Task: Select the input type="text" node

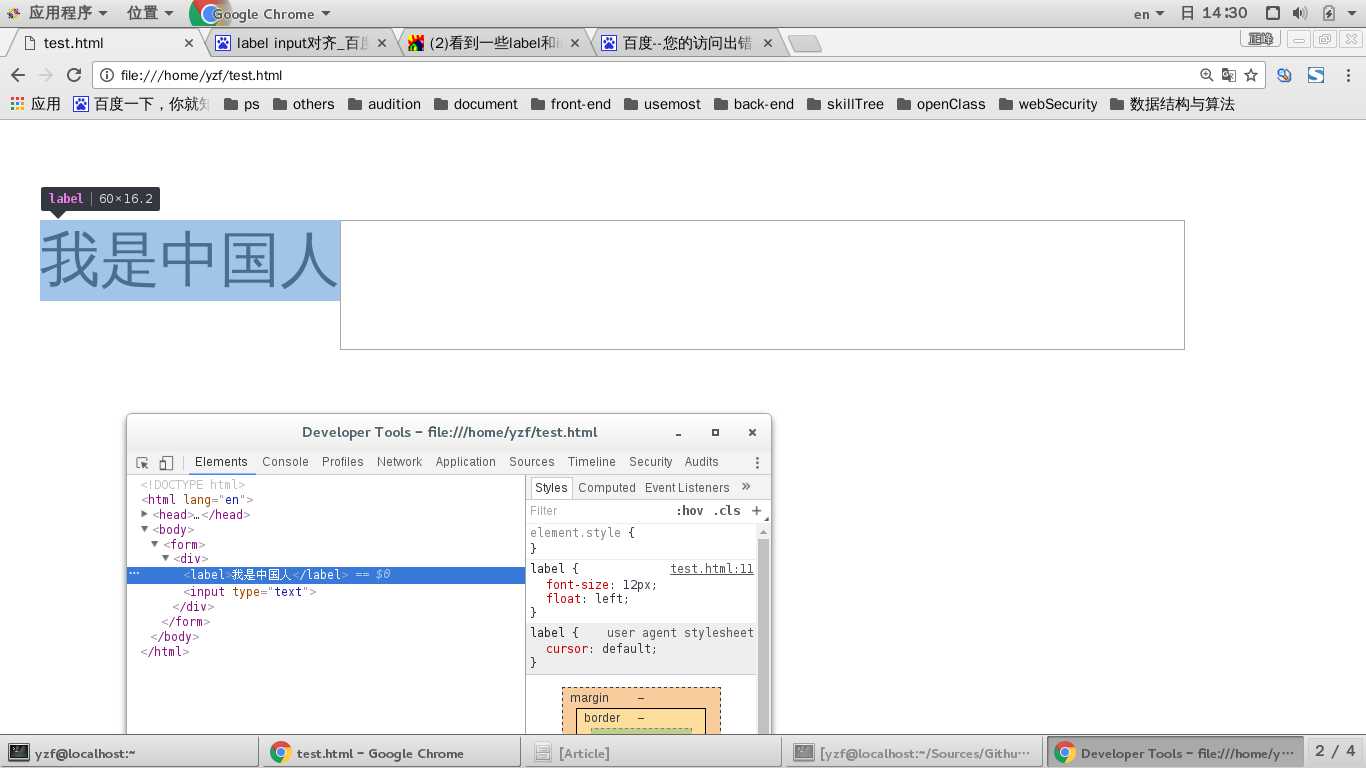Action: (250, 592)
